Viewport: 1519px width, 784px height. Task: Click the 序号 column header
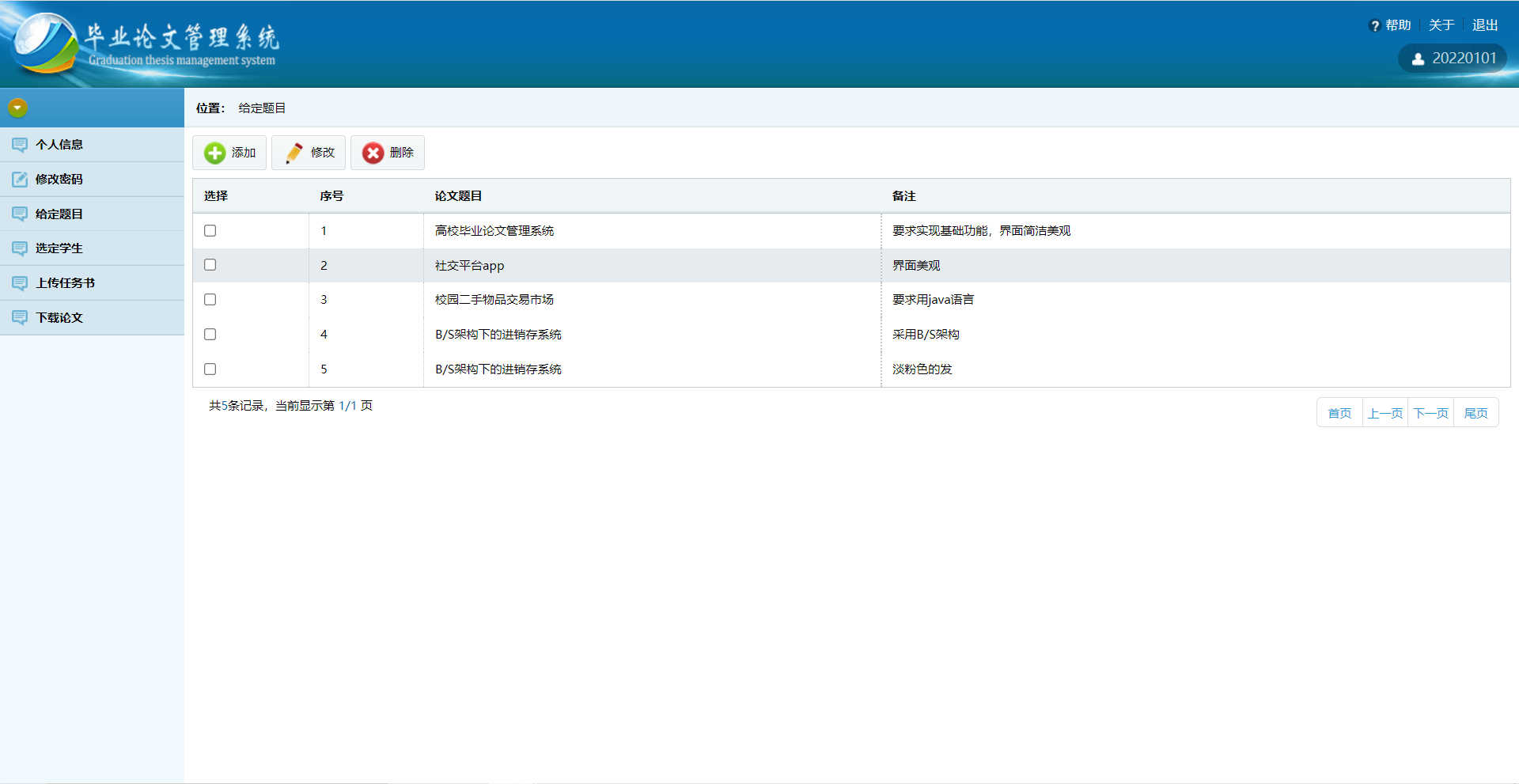pyautogui.click(x=331, y=196)
